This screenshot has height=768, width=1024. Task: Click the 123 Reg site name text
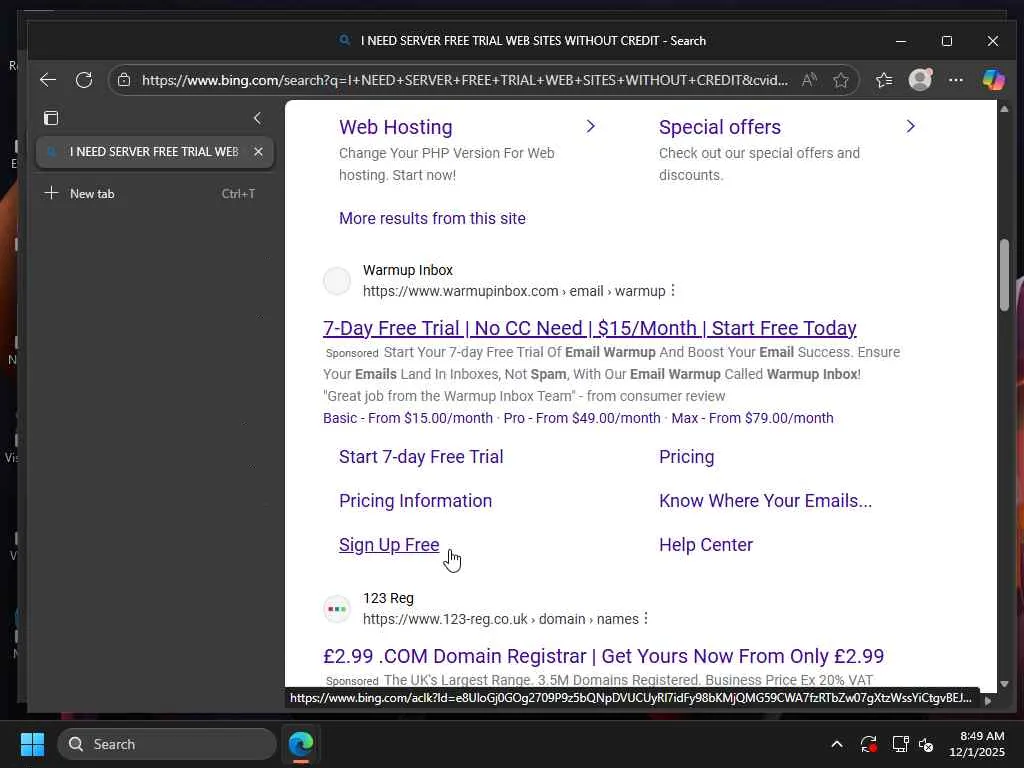389,598
